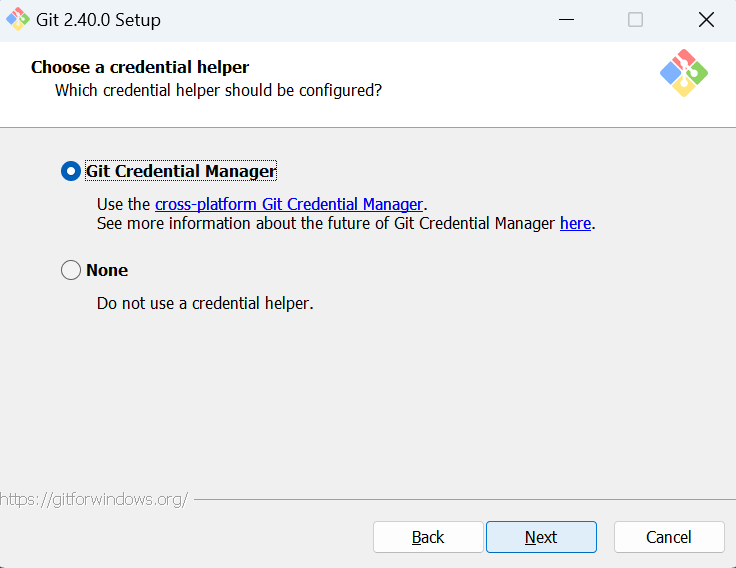
Task: Open the cross-platform Git Credential Manager link
Action: 289,204
